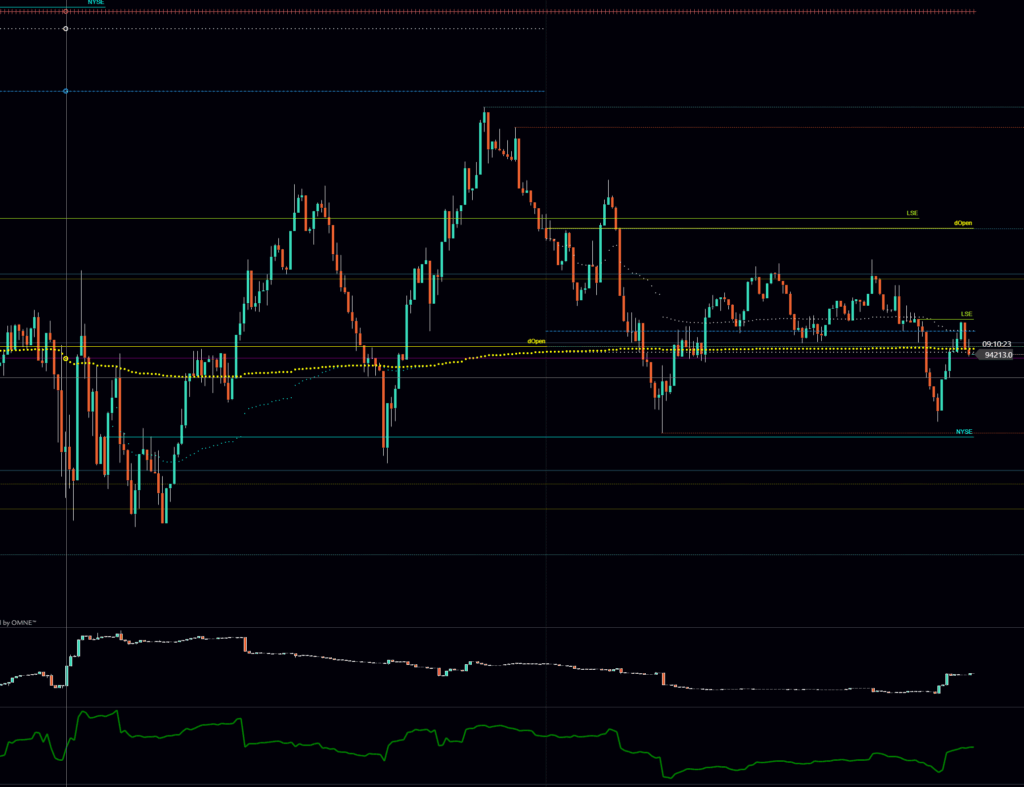Select the dOpen label above the price tag

click(963, 223)
